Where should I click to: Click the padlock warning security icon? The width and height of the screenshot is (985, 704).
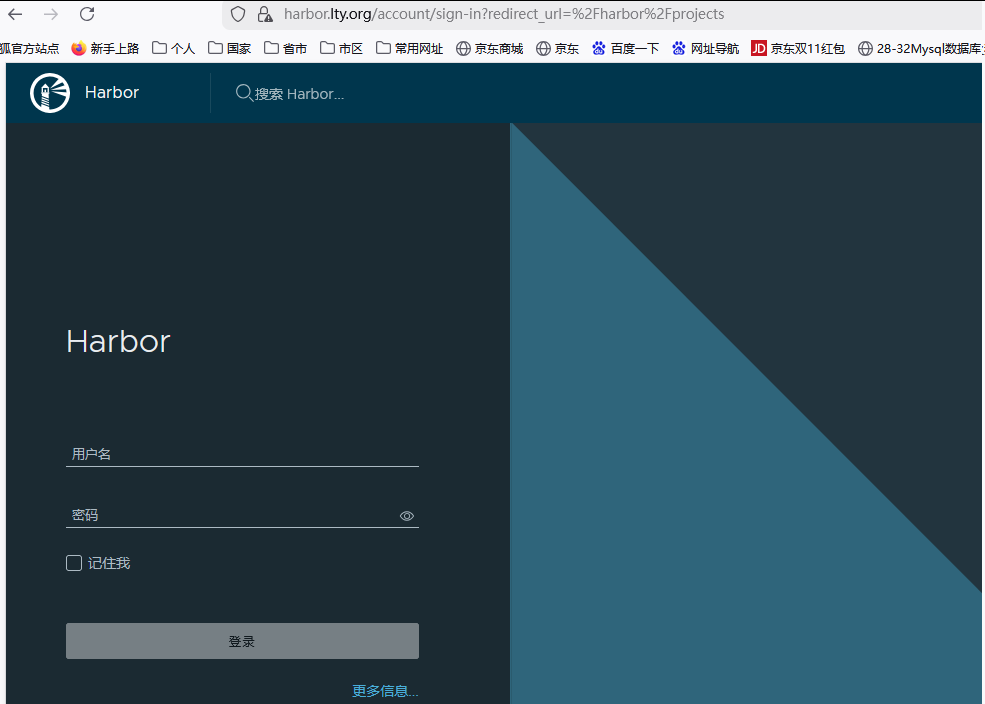click(x=265, y=14)
